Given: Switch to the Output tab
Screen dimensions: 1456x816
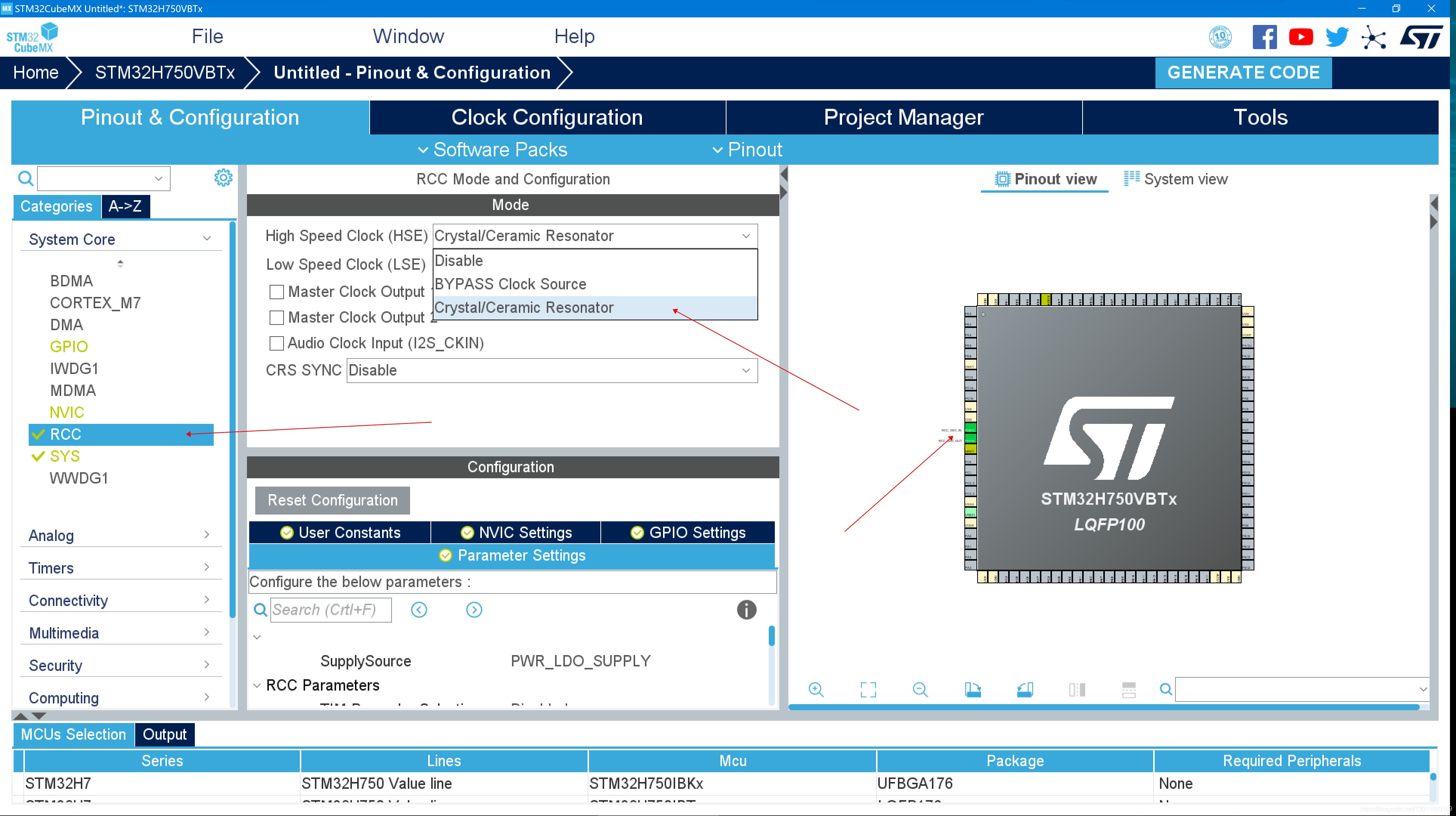Looking at the screenshot, I should (x=165, y=734).
